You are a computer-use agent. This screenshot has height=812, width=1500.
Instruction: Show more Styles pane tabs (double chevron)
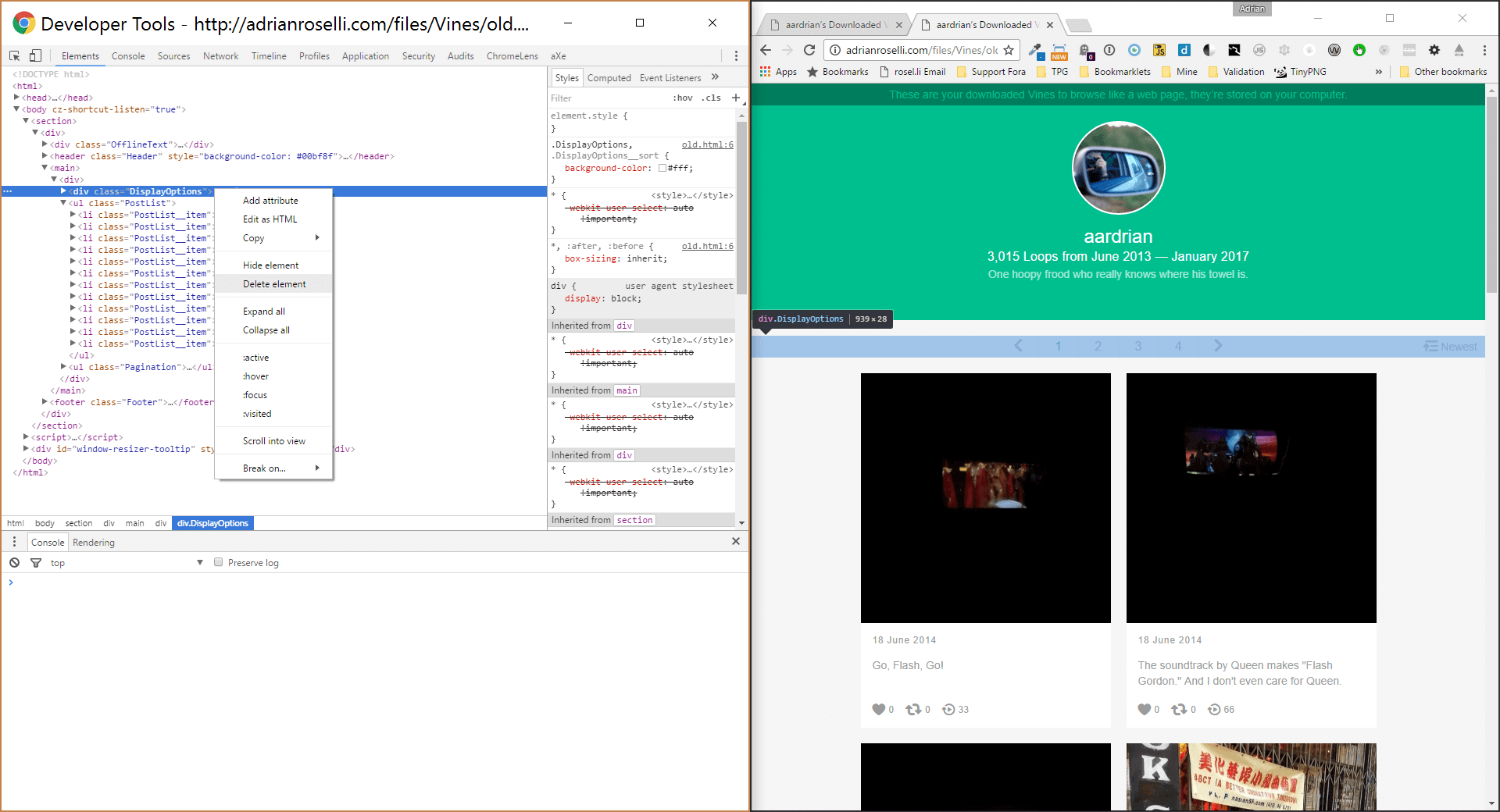pyautogui.click(x=715, y=77)
